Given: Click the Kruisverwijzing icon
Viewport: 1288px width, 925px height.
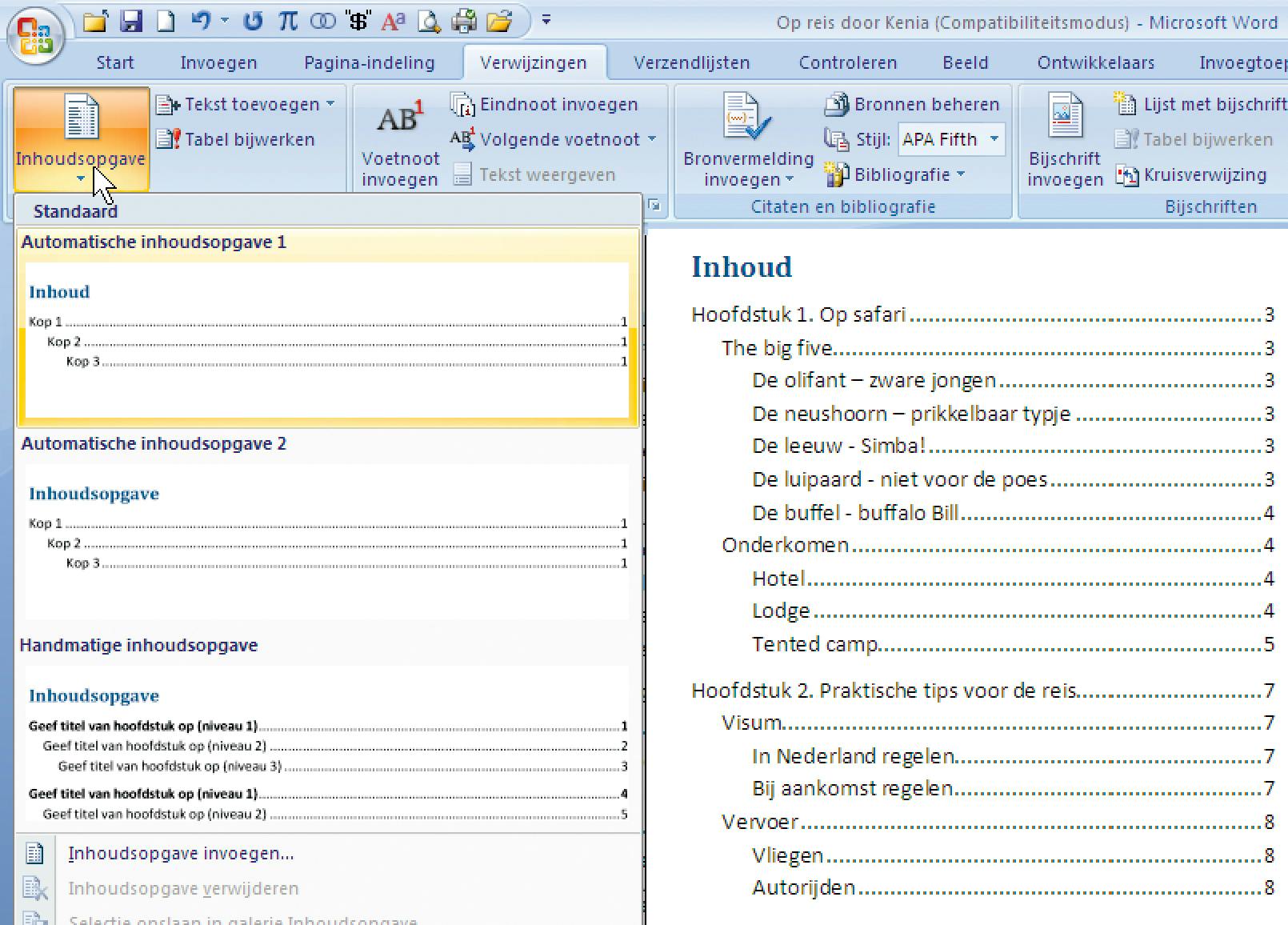Looking at the screenshot, I should pos(1192,174).
